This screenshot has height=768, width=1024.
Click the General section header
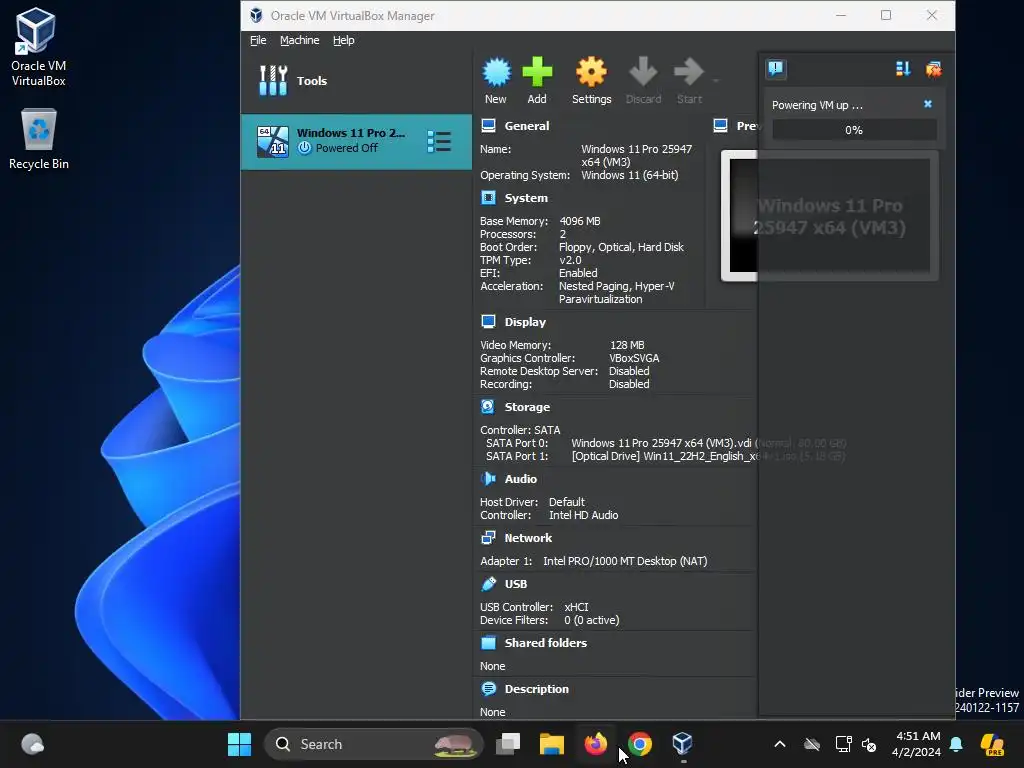tap(526, 126)
